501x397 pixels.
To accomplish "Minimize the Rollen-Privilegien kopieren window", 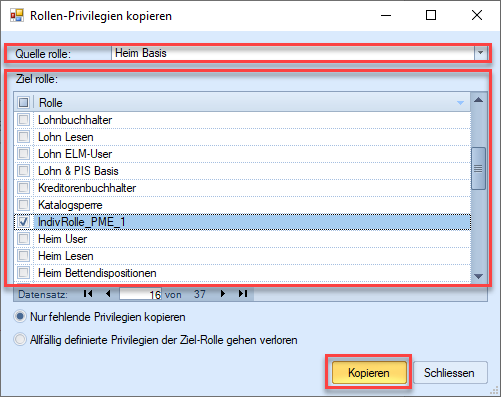I will (x=386, y=15).
